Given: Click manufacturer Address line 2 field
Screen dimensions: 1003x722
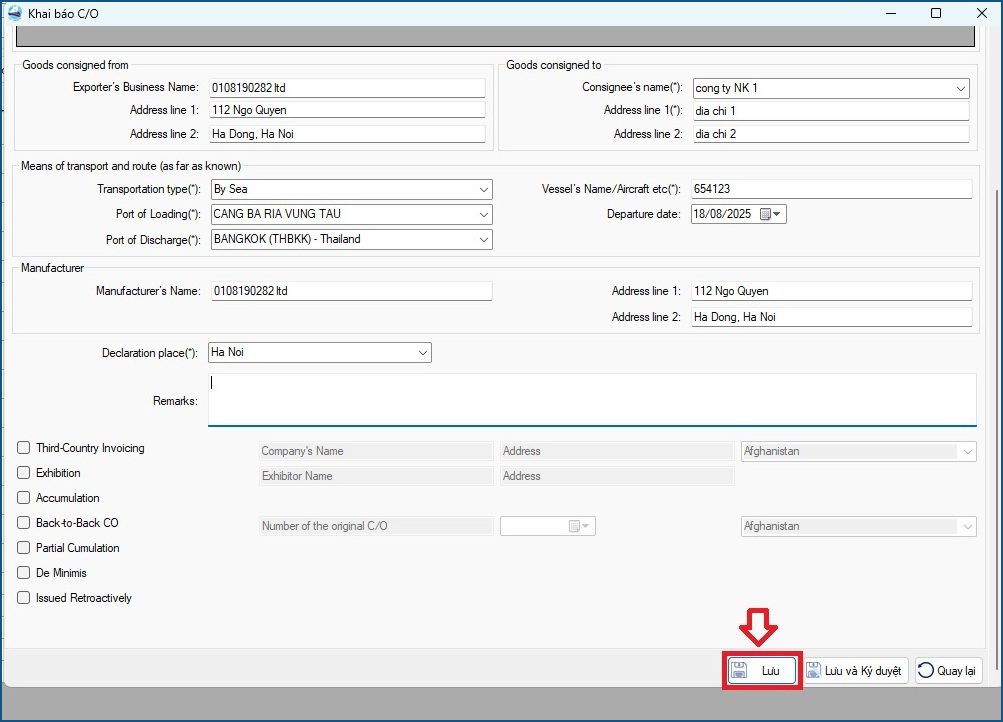Looking at the screenshot, I should (832, 317).
